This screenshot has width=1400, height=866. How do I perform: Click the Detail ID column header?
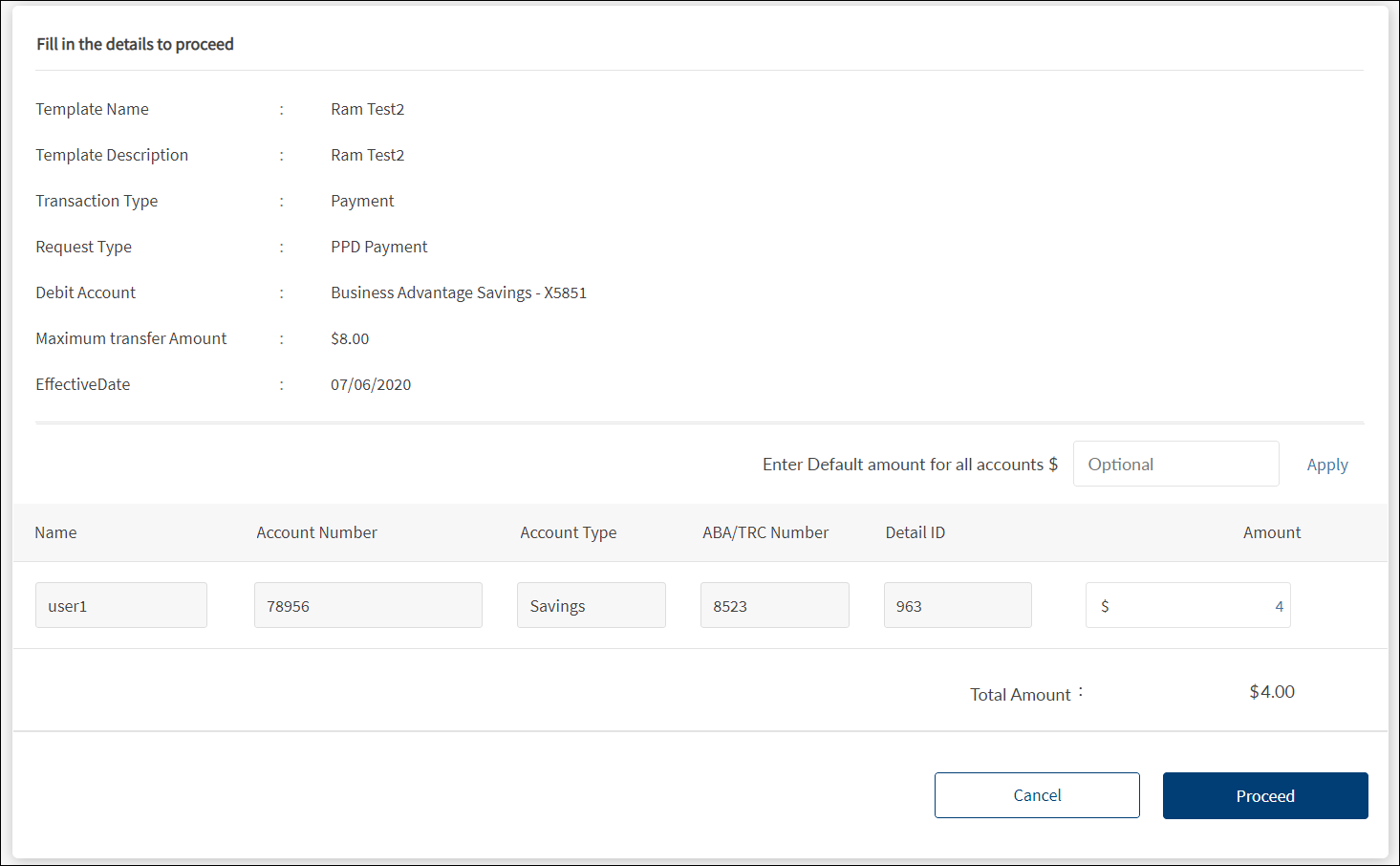coord(915,532)
